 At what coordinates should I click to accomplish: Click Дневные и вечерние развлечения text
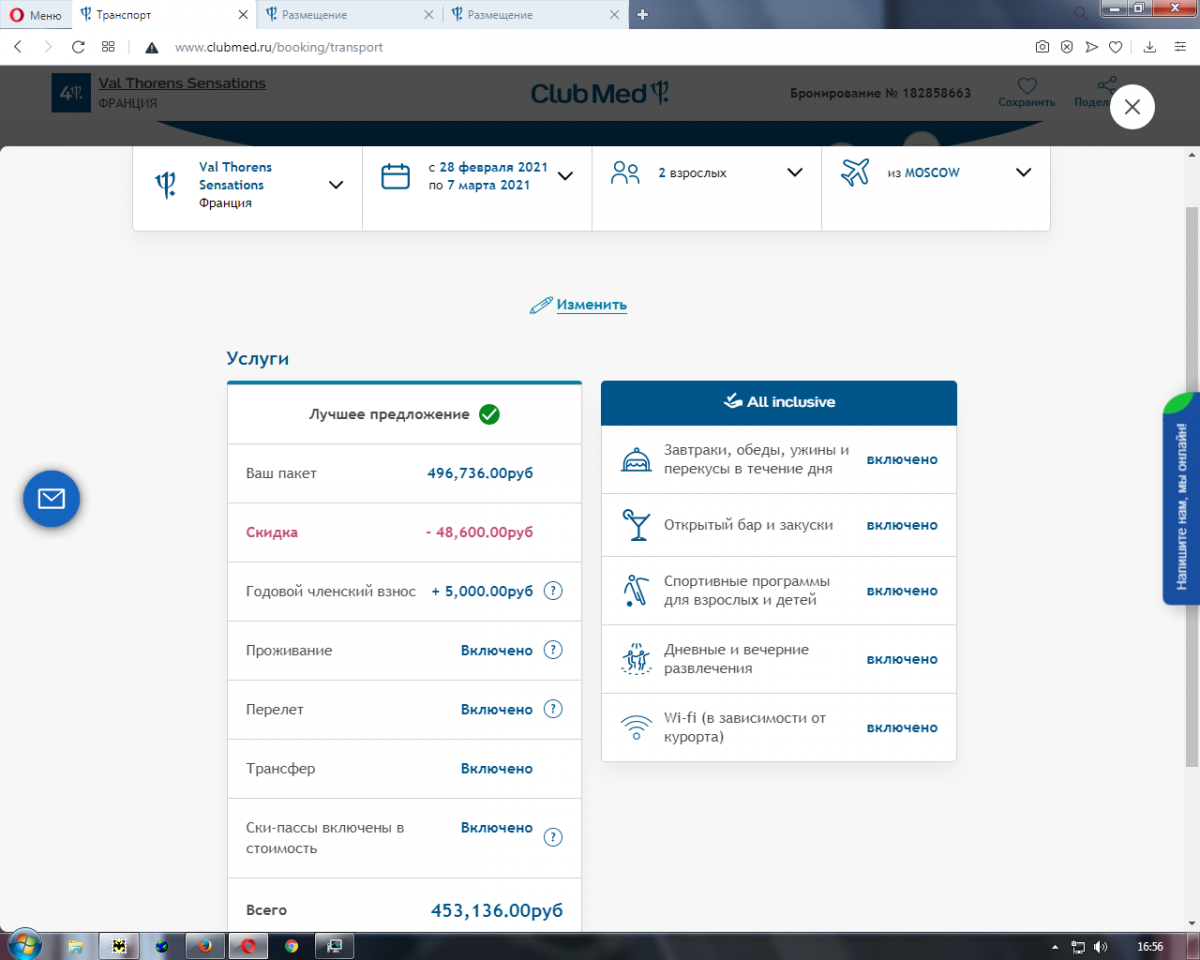tap(736, 659)
